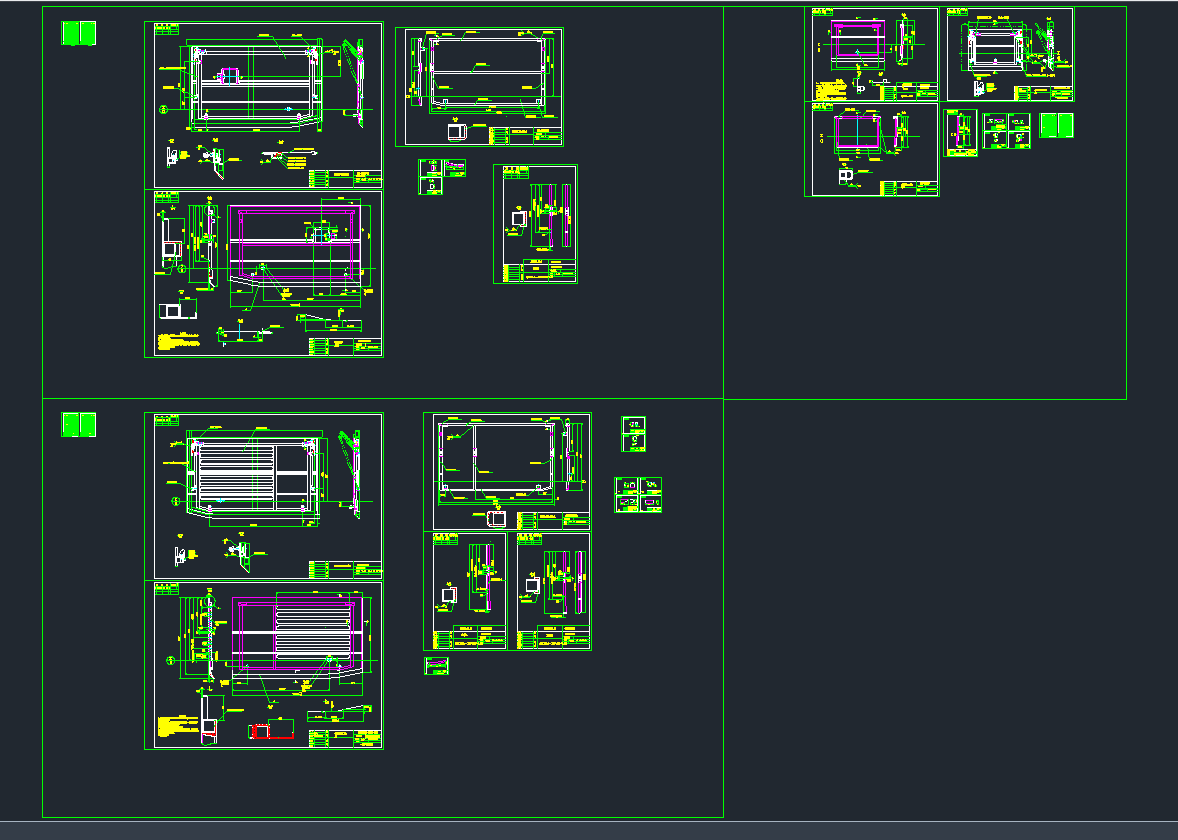Viewport: 1178px width, 840px height.
Task: Click the tiny detail block below the lower-center section sheets
Action: [x=436, y=666]
